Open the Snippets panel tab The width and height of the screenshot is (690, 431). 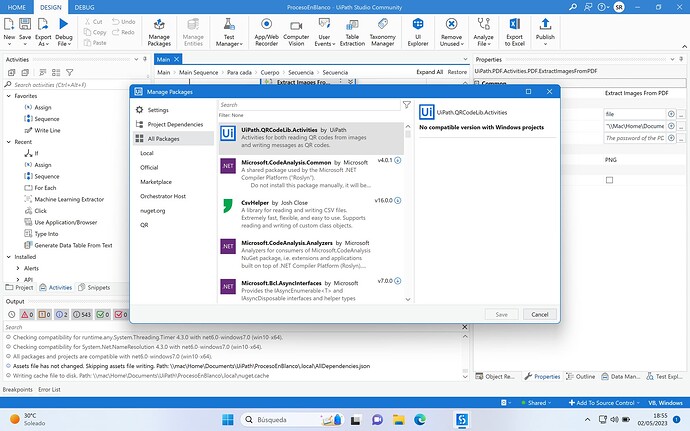click(94, 287)
